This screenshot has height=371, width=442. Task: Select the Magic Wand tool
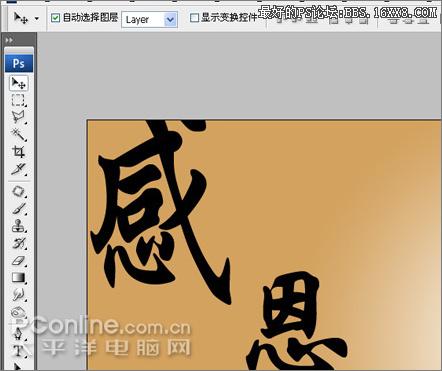[18, 134]
